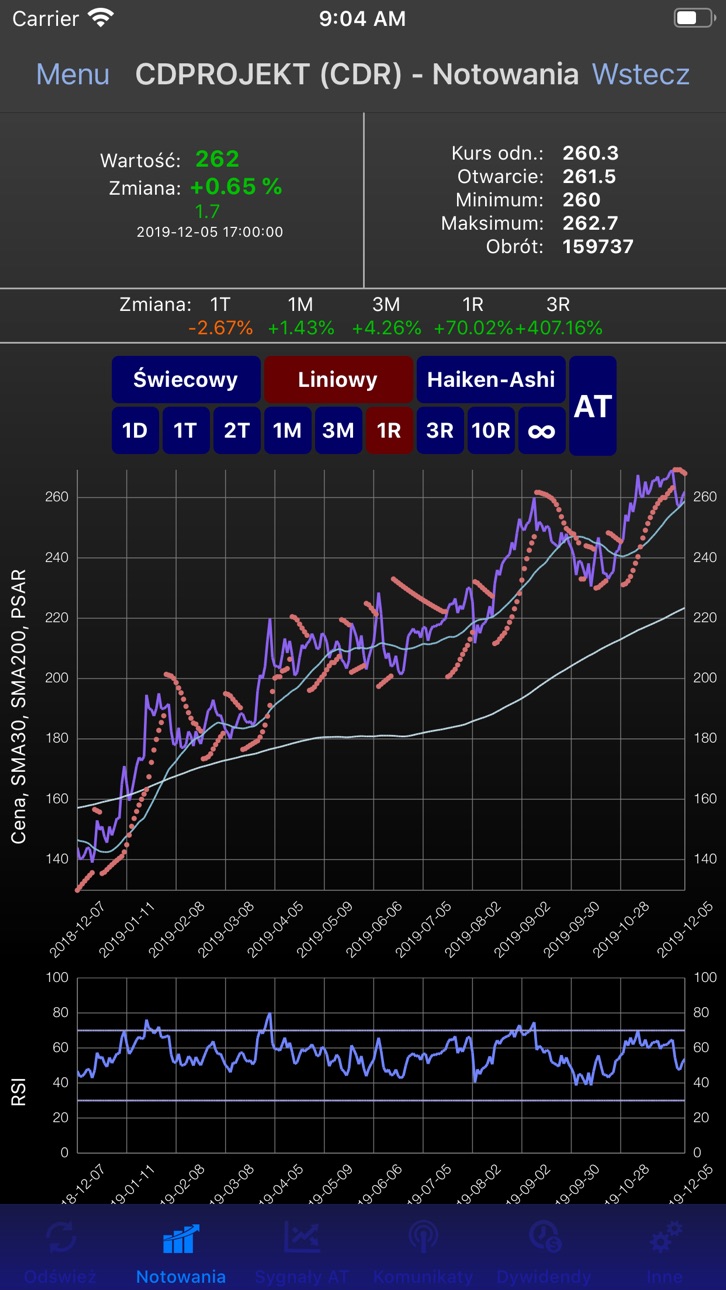This screenshot has height=1290, width=726.
Task: Open the Menu link in header
Action: pyautogui.click(x=73, y=74)
